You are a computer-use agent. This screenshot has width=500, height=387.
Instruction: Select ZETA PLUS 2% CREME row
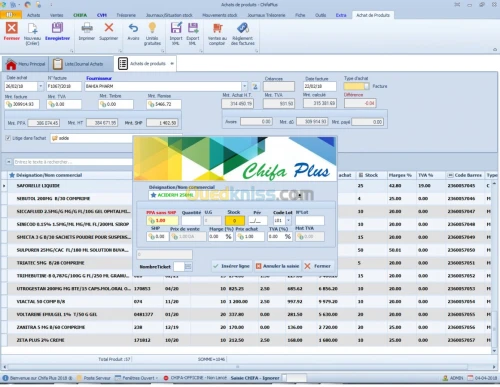point(246,340)
